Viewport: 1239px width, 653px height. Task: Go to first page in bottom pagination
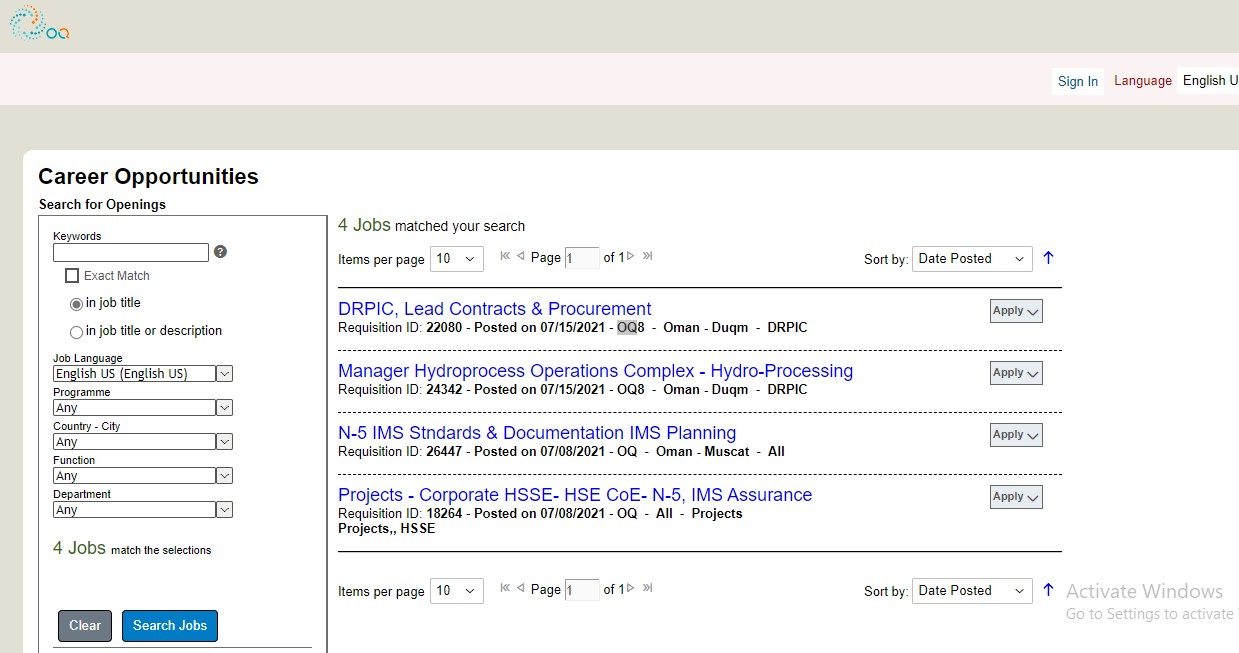[x=505, y=588]
